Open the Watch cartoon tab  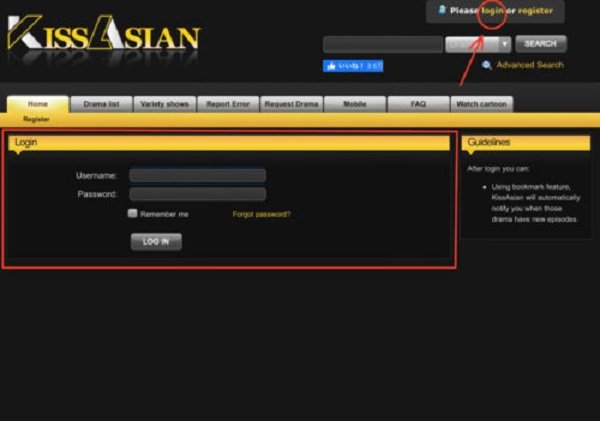coord(482,104)
